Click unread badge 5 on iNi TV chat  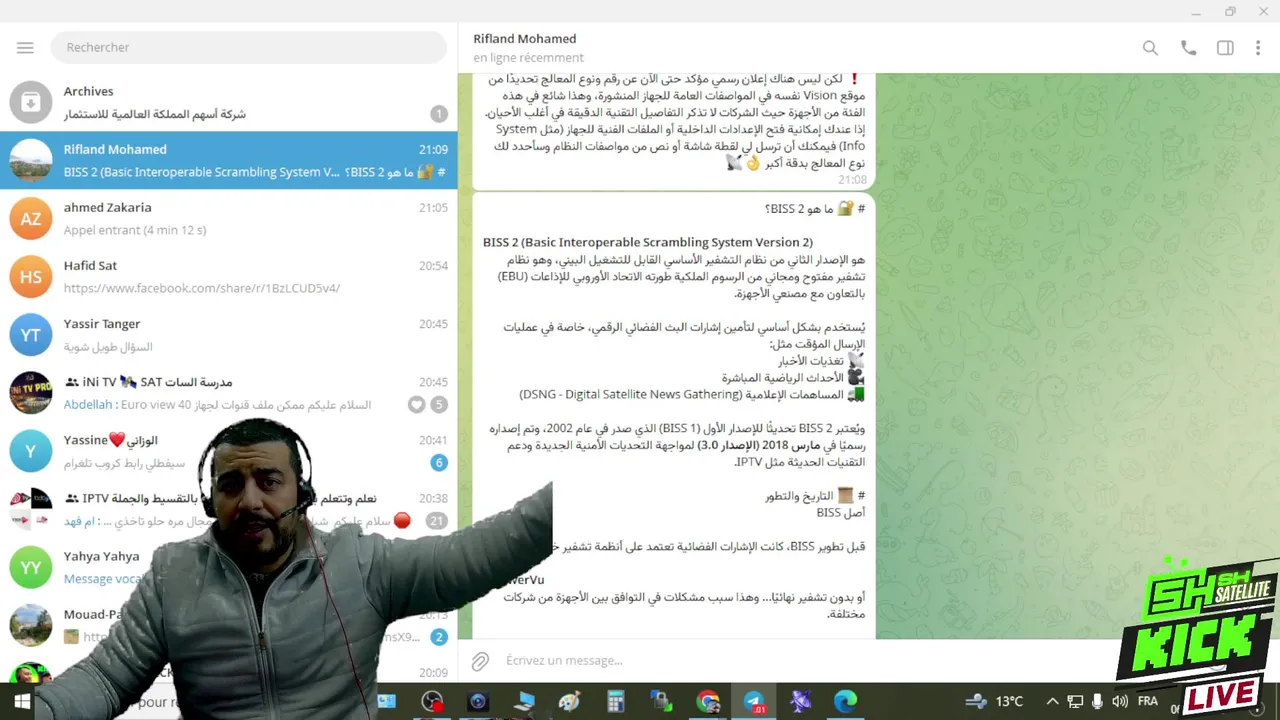438,404
